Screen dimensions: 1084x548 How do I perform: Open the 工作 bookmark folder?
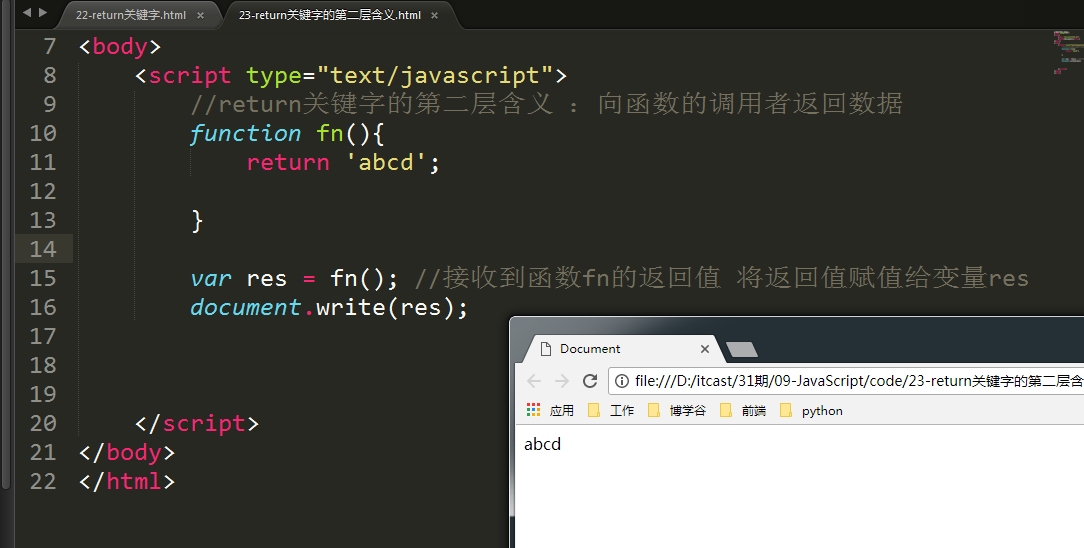coord(611,410)
